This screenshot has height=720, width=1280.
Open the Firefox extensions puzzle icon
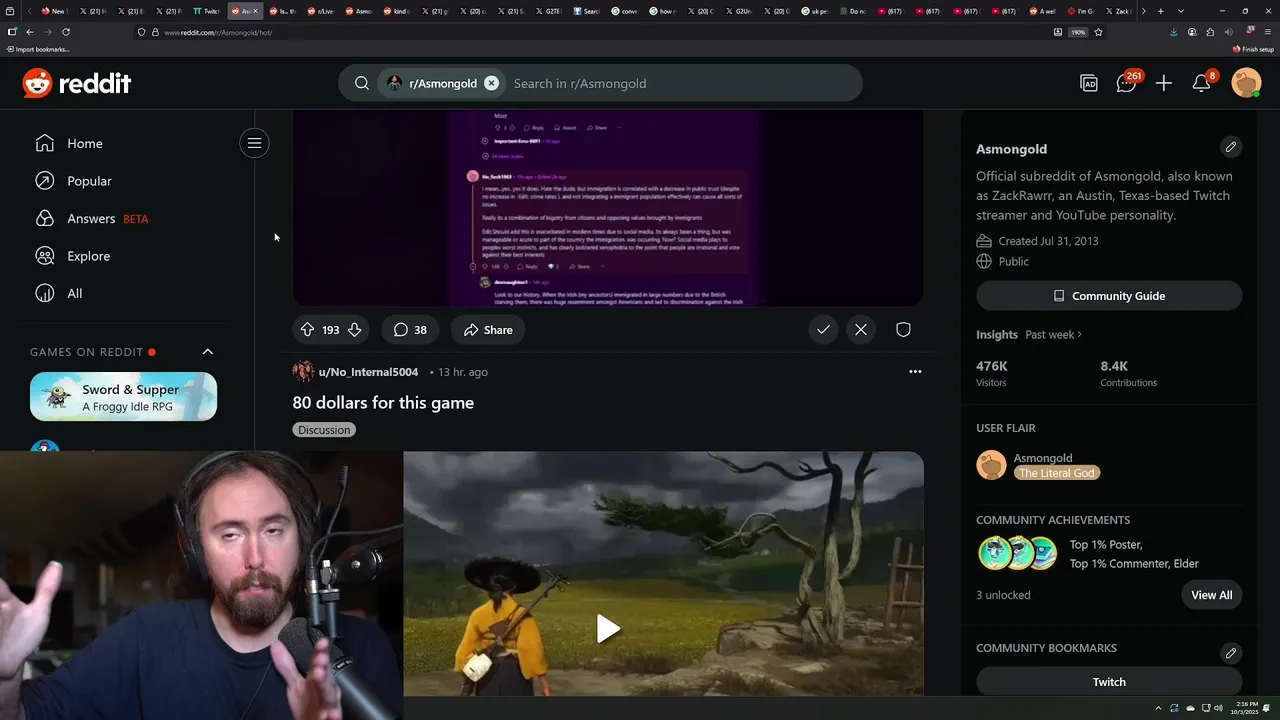1210,32
